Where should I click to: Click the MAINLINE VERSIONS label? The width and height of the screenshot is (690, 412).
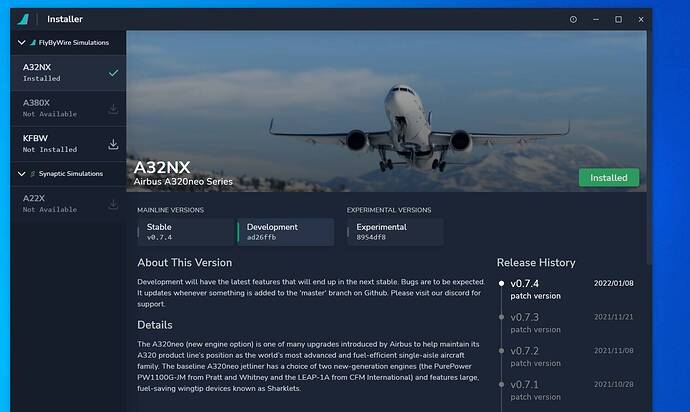click(170, 210)
